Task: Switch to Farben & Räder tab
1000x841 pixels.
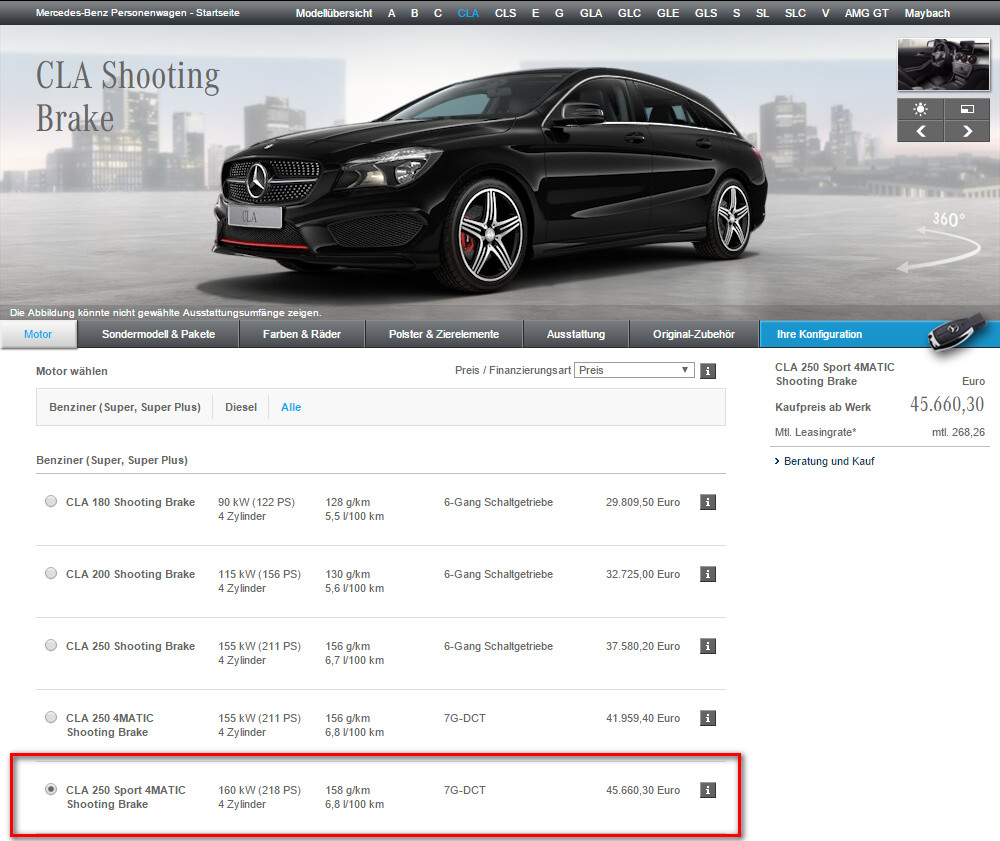Action: pos(301,334)
